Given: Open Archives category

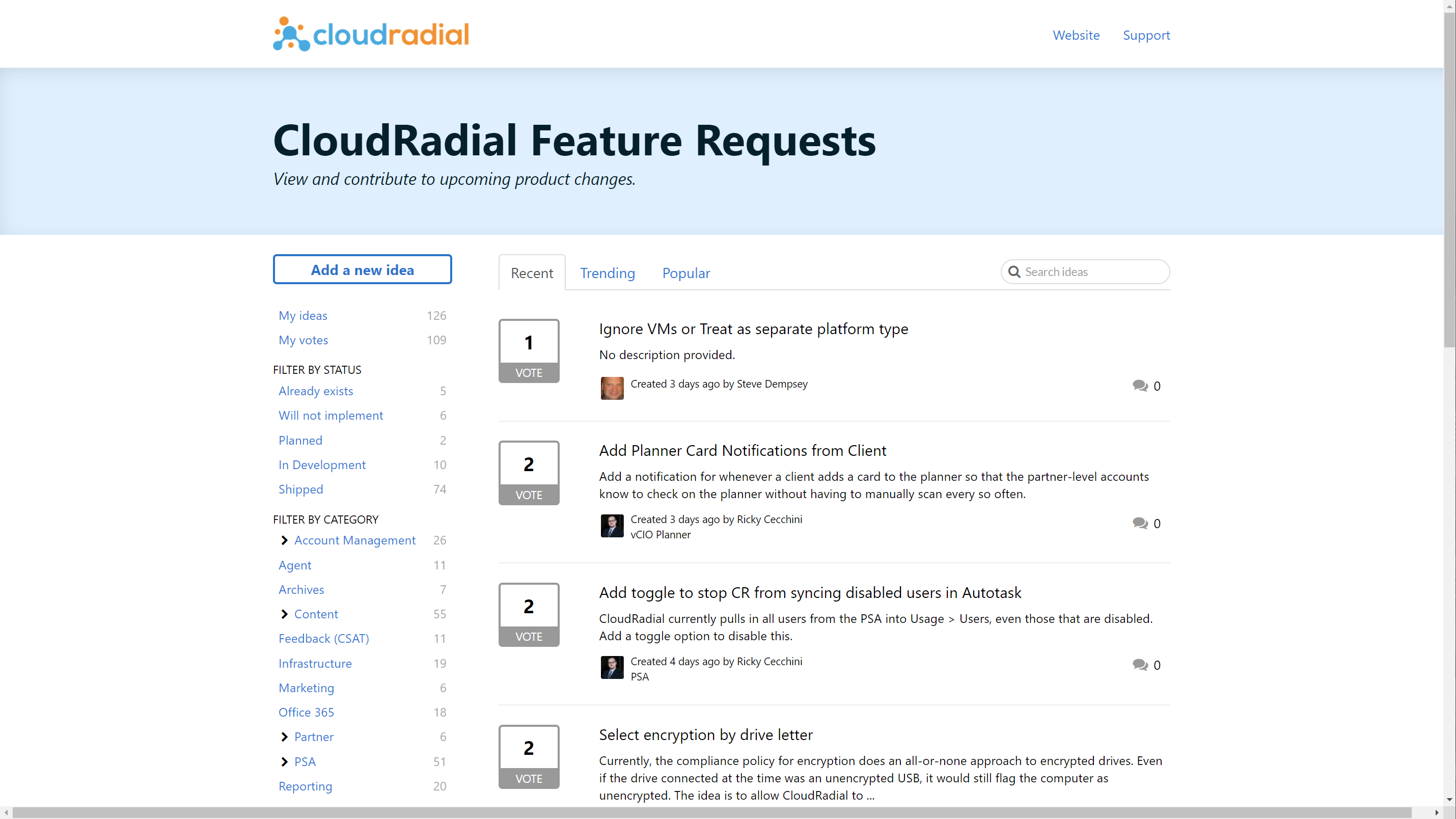Looking at the screenshot, I should (301, 589).
